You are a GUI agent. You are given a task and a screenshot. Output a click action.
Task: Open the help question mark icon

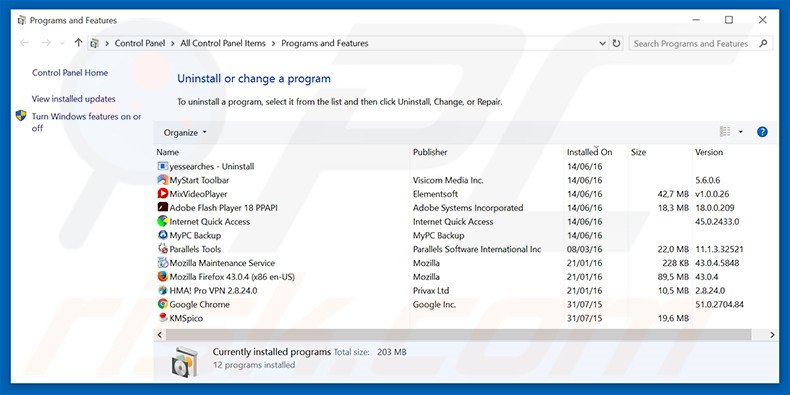coord(762,132)
